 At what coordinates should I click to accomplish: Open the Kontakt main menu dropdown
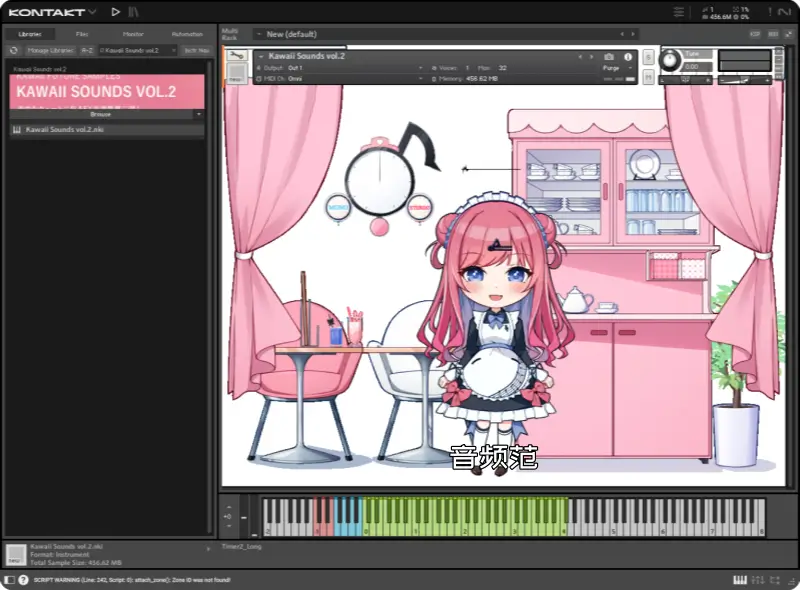tap(92, 12)
